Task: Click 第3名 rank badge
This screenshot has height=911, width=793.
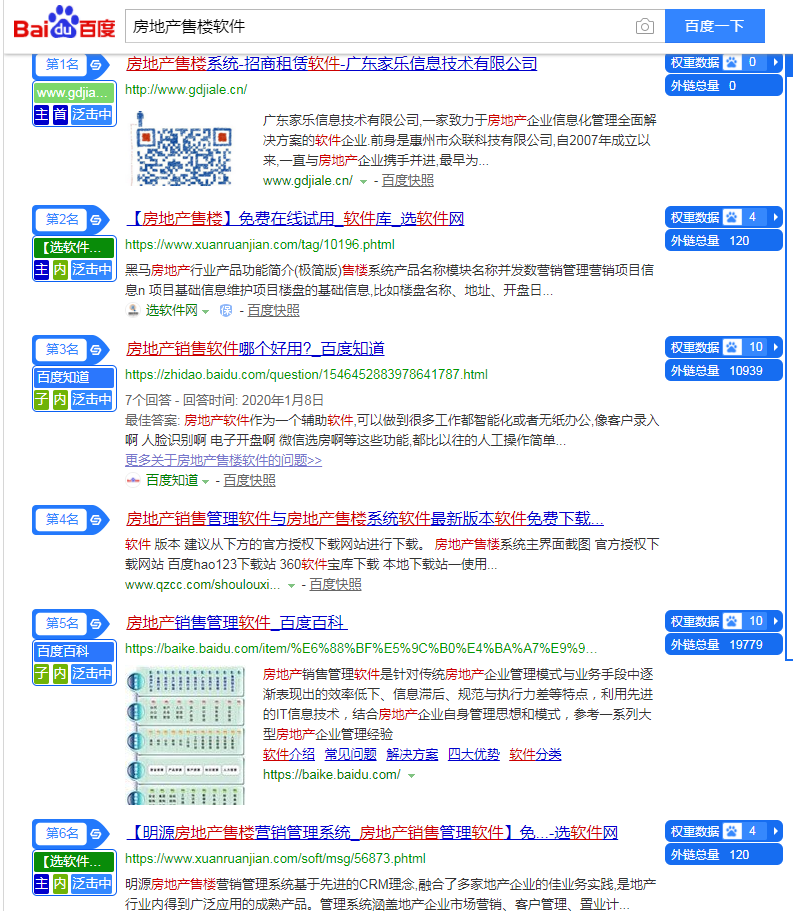Action: click(x=62, y=350)
